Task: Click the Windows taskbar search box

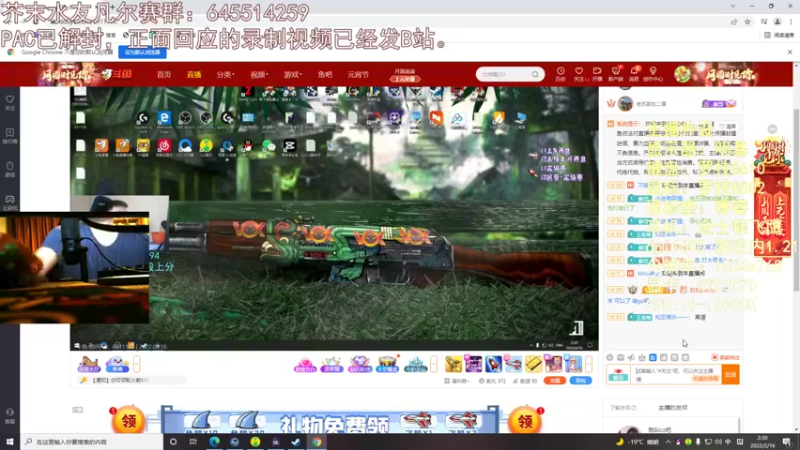Action: point(92,442)
